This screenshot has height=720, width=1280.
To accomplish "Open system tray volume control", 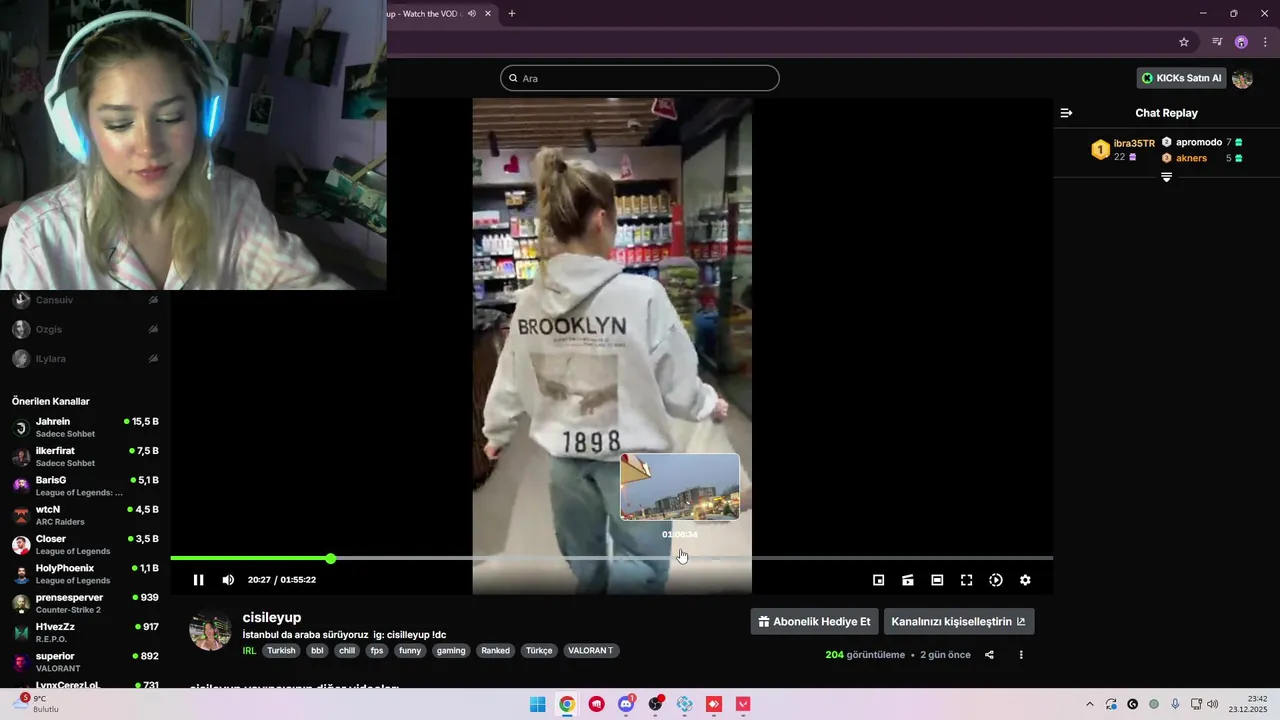I will pyautogui.click(x=1213, y=704).
